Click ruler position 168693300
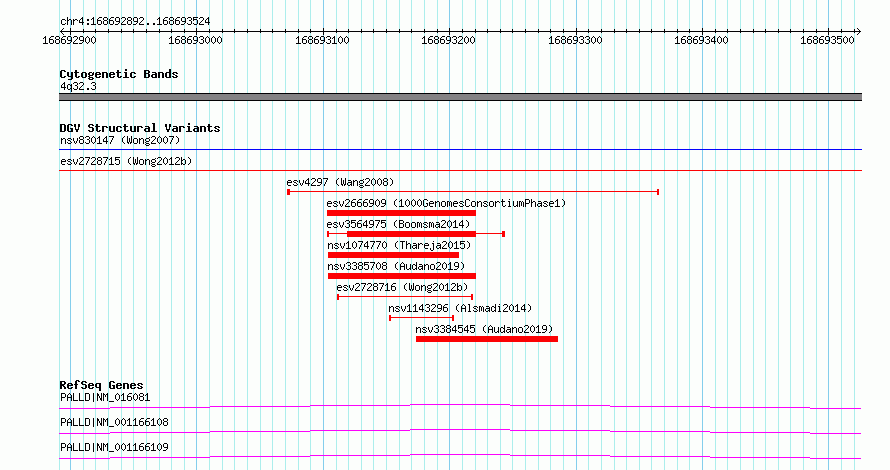The width and height of the screenshot is (890, 470). (x=575, y=40)
